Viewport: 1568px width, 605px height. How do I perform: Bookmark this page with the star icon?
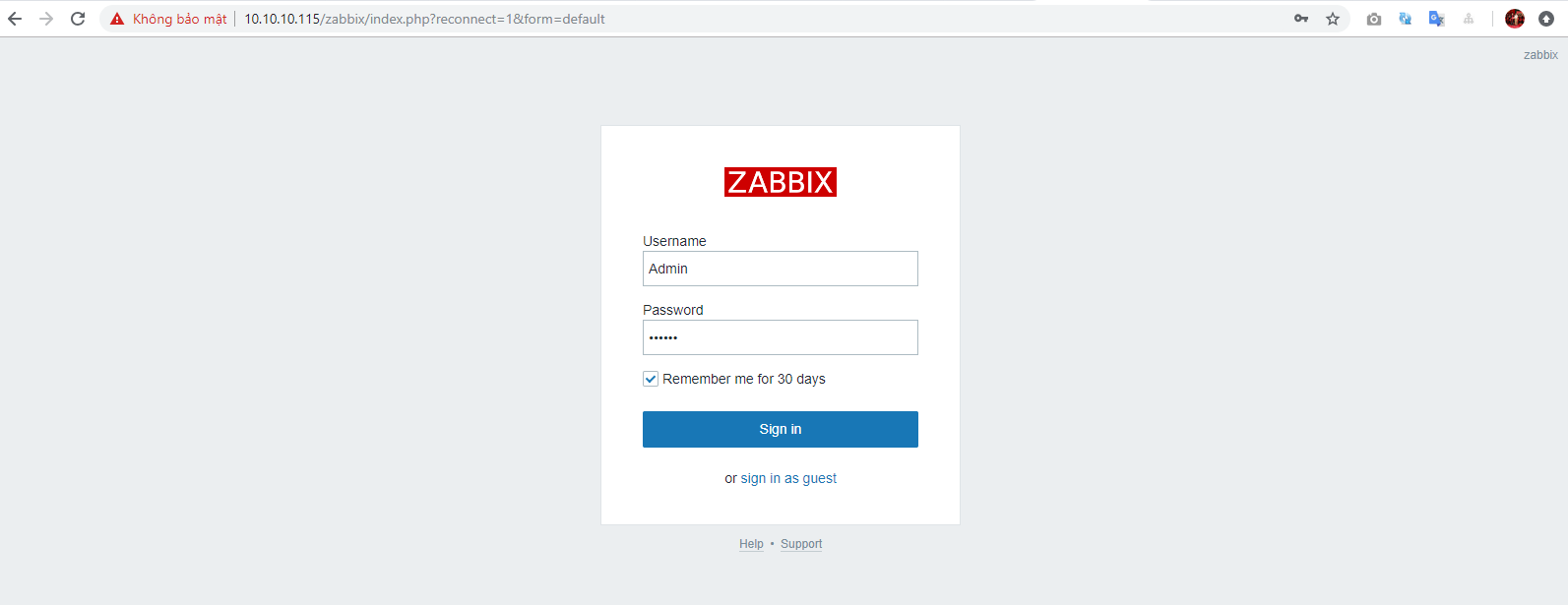pyautogui.click(x=1333, y=19)
